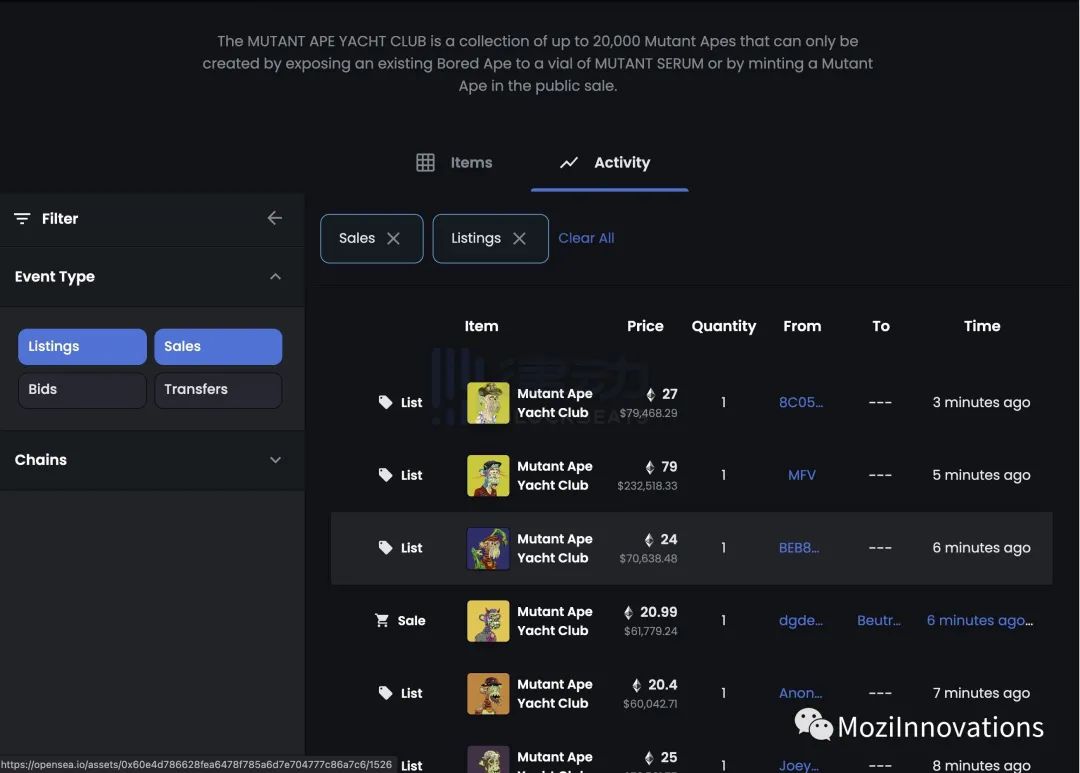
Task: Enable the Transfers event type filter
Action: [218, 390]
